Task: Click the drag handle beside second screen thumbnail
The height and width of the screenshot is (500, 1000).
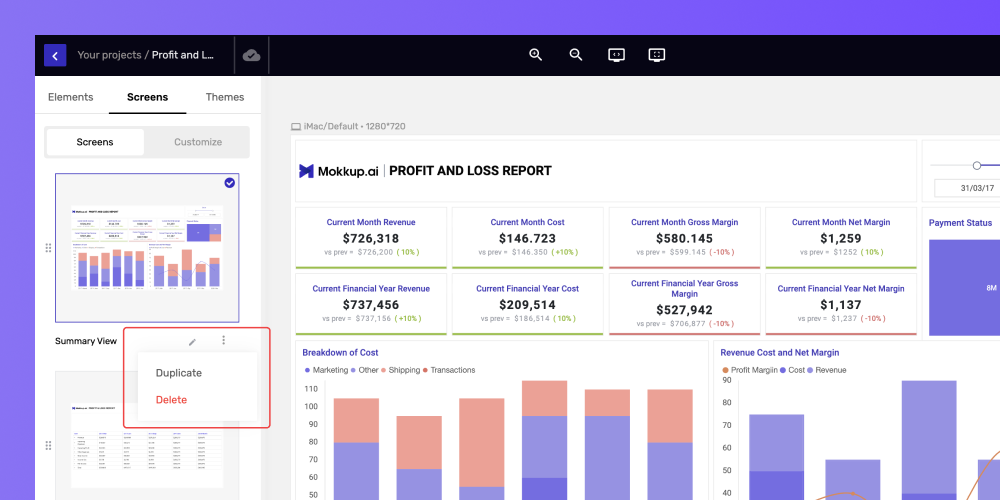Action: point(48,445)
